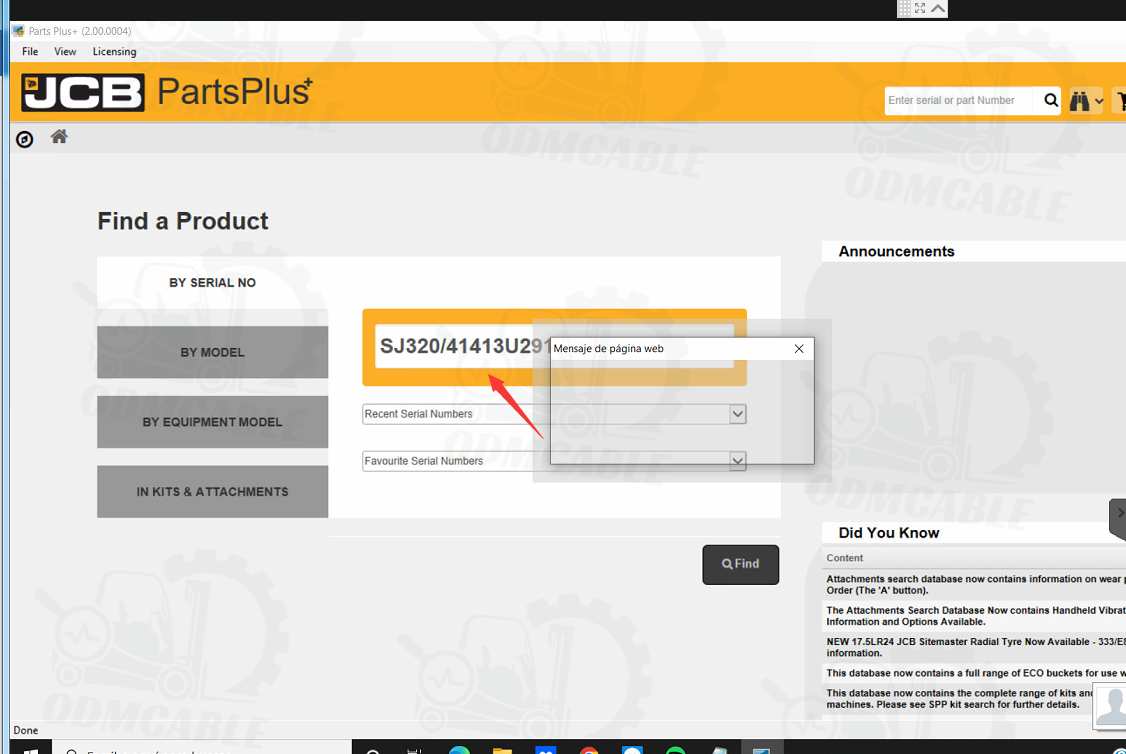Select the BY EQUIPMENT MODEL tab

(x=212, y=422)
